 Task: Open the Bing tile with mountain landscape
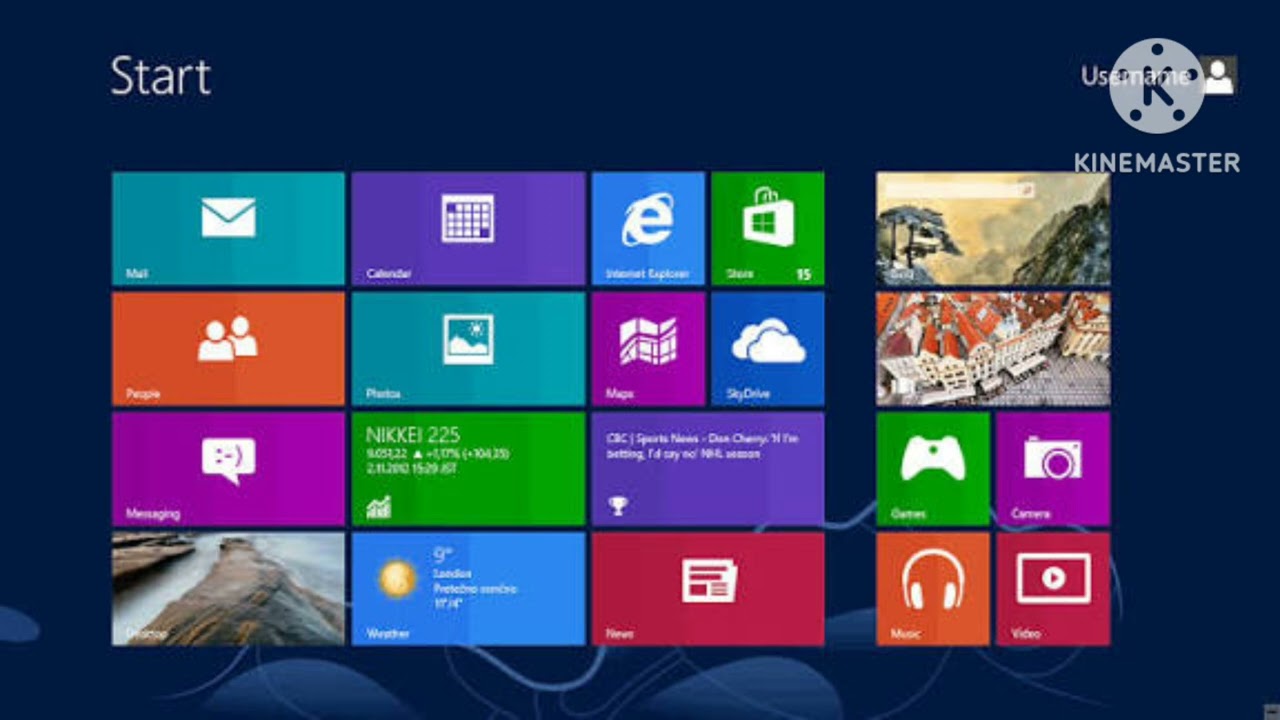[x=993, y=229]
